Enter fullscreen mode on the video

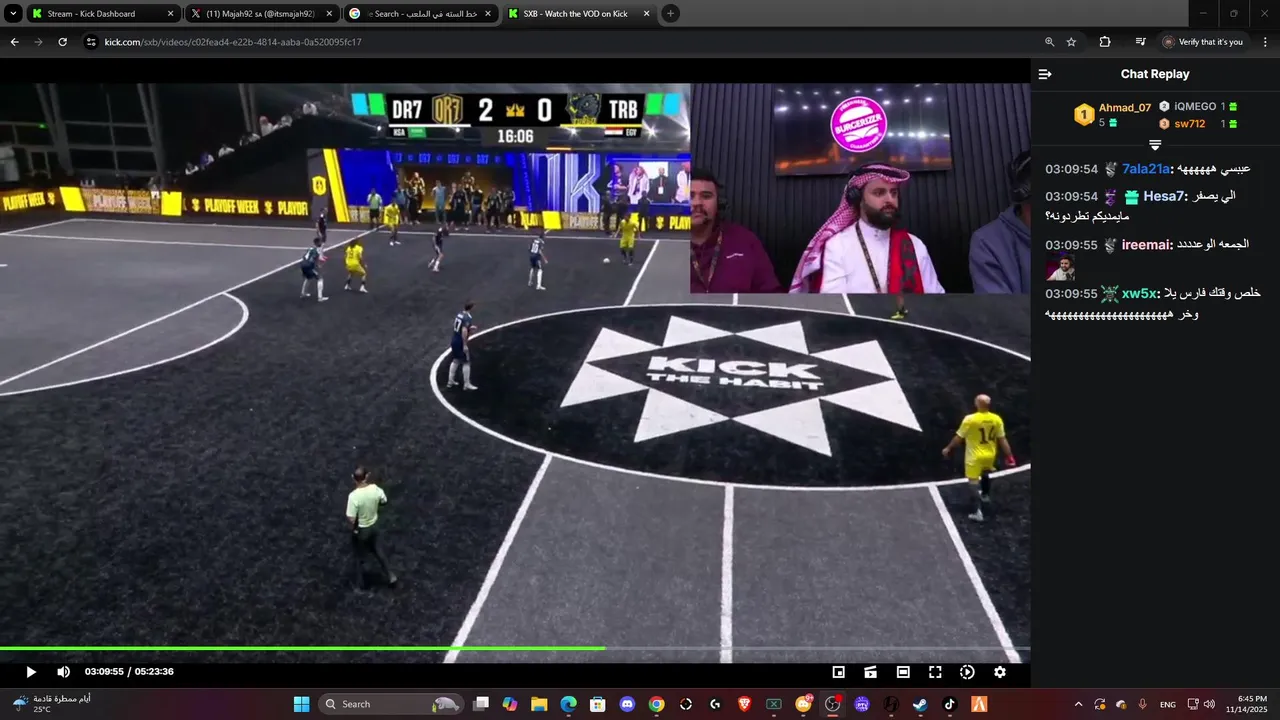[x=935, y=672]
